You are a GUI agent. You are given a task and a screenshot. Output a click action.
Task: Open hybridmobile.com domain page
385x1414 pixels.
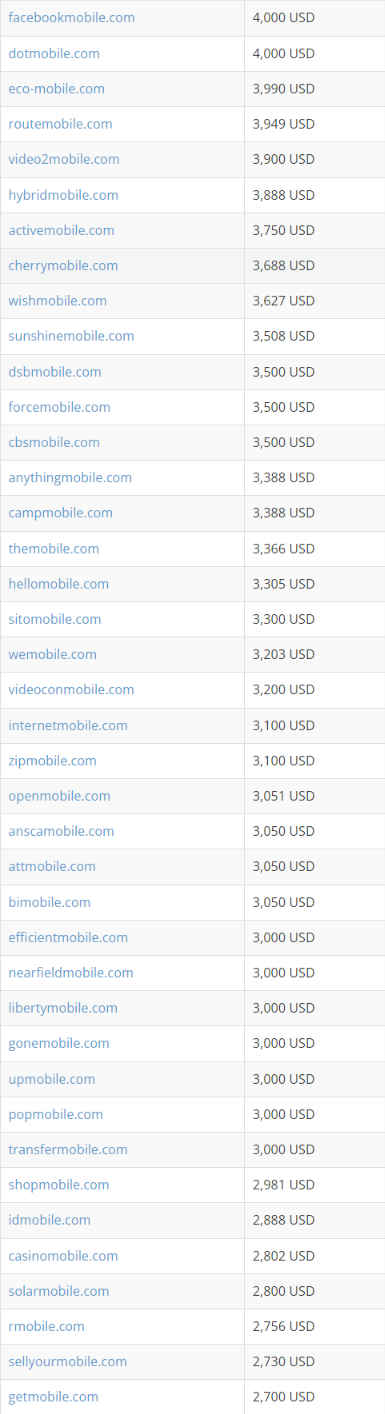coord(63,195)
